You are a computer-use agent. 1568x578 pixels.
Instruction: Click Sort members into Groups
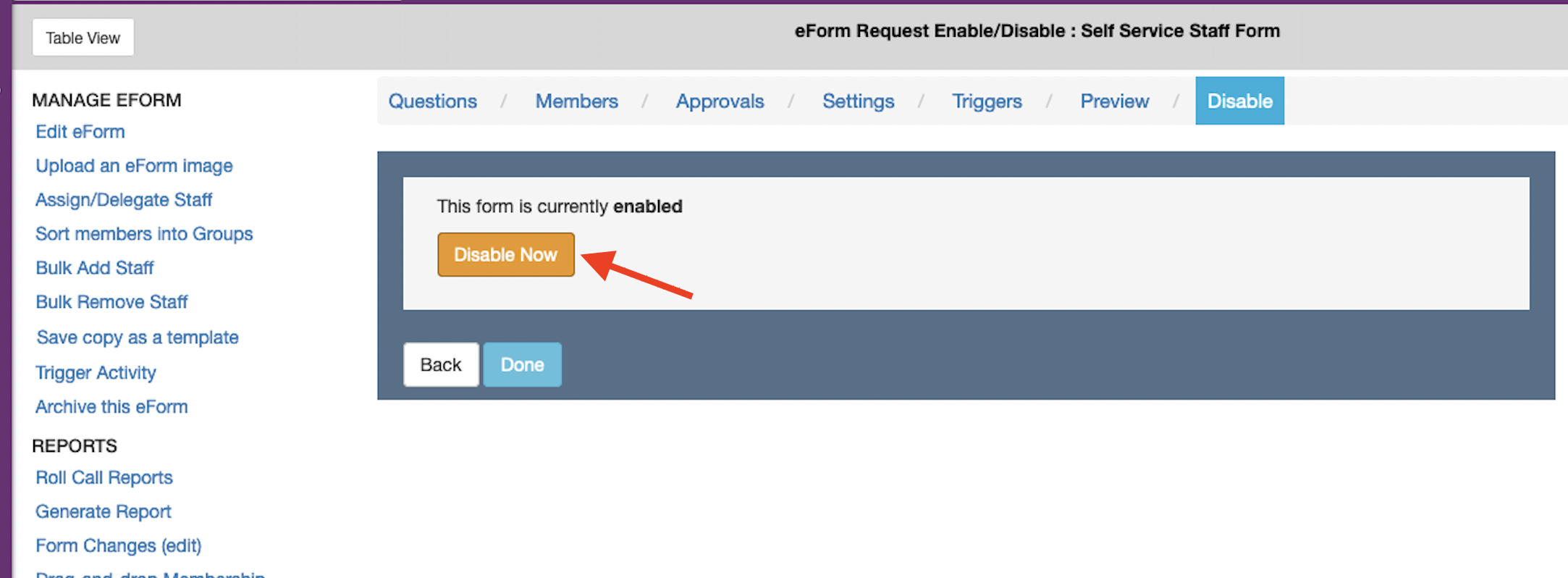144,234
